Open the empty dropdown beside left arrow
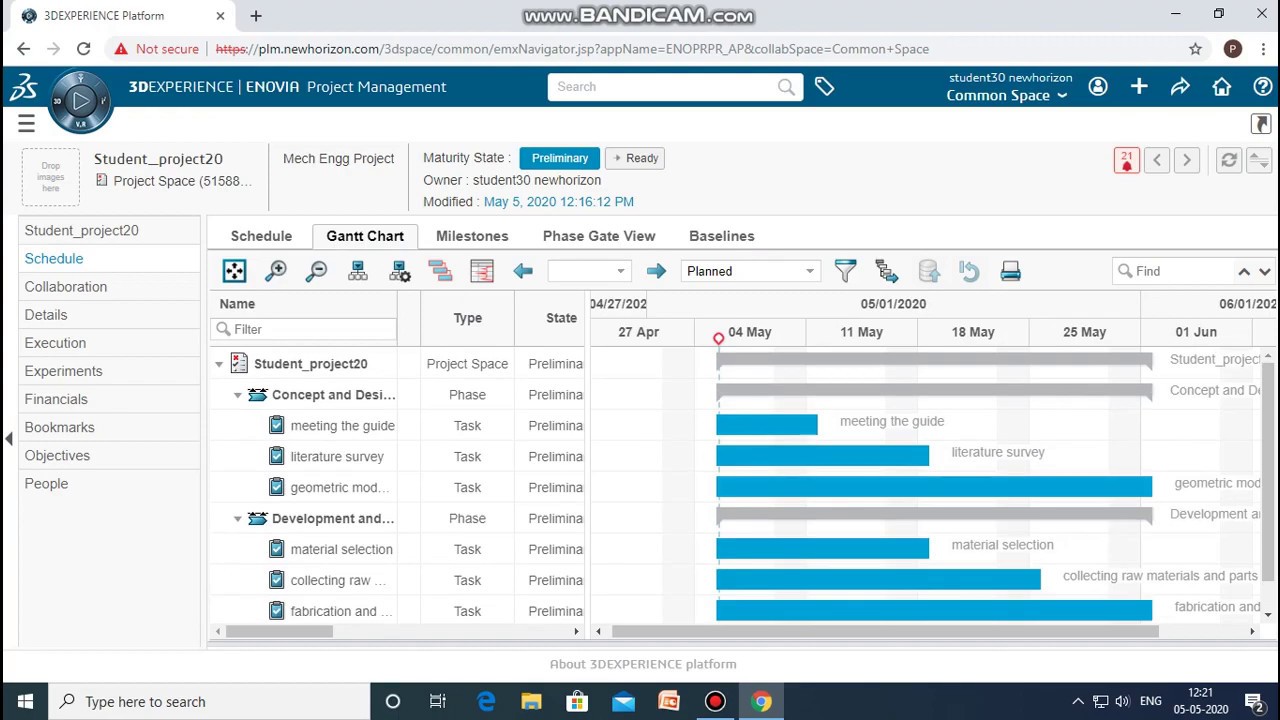 tap(588, 271)
